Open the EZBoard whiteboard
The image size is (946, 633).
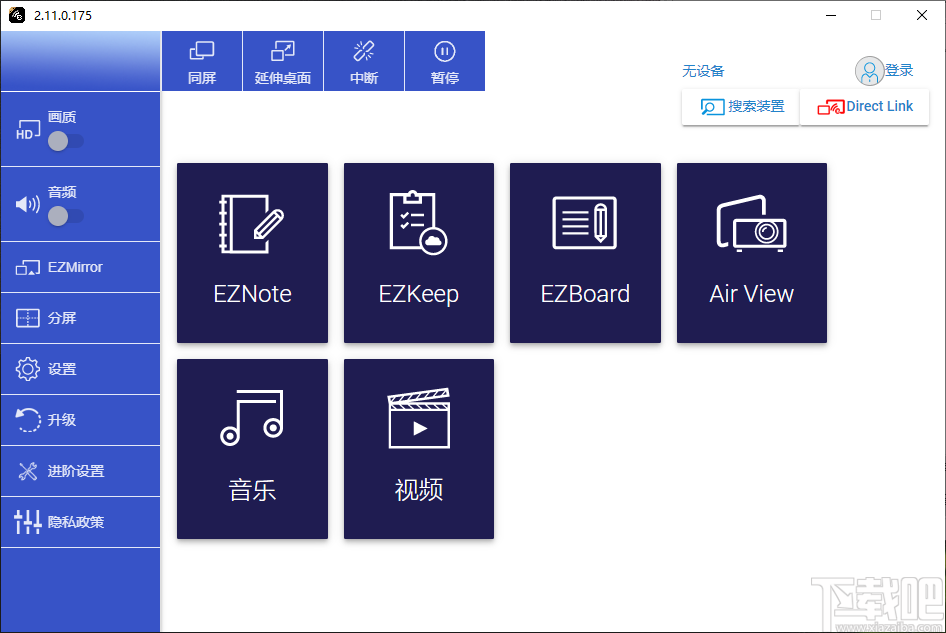tap(585, 252)
